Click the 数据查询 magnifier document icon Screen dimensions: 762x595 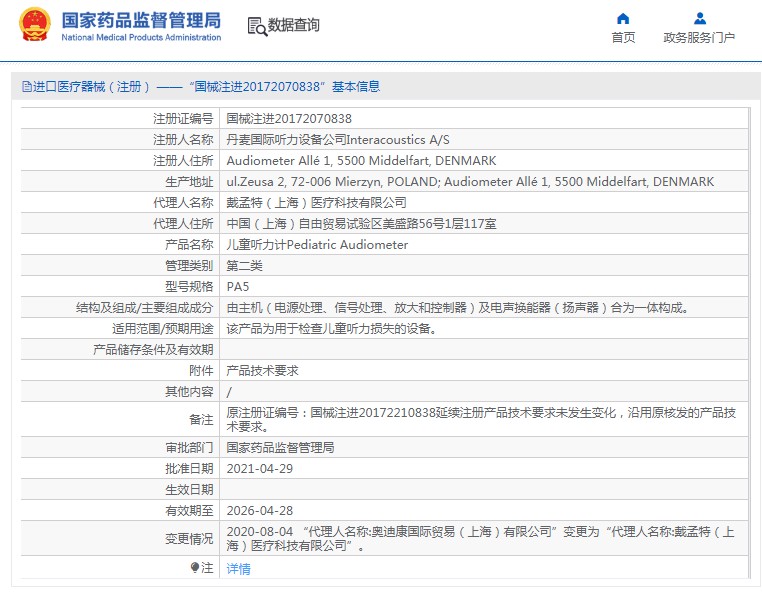(256, 27)
